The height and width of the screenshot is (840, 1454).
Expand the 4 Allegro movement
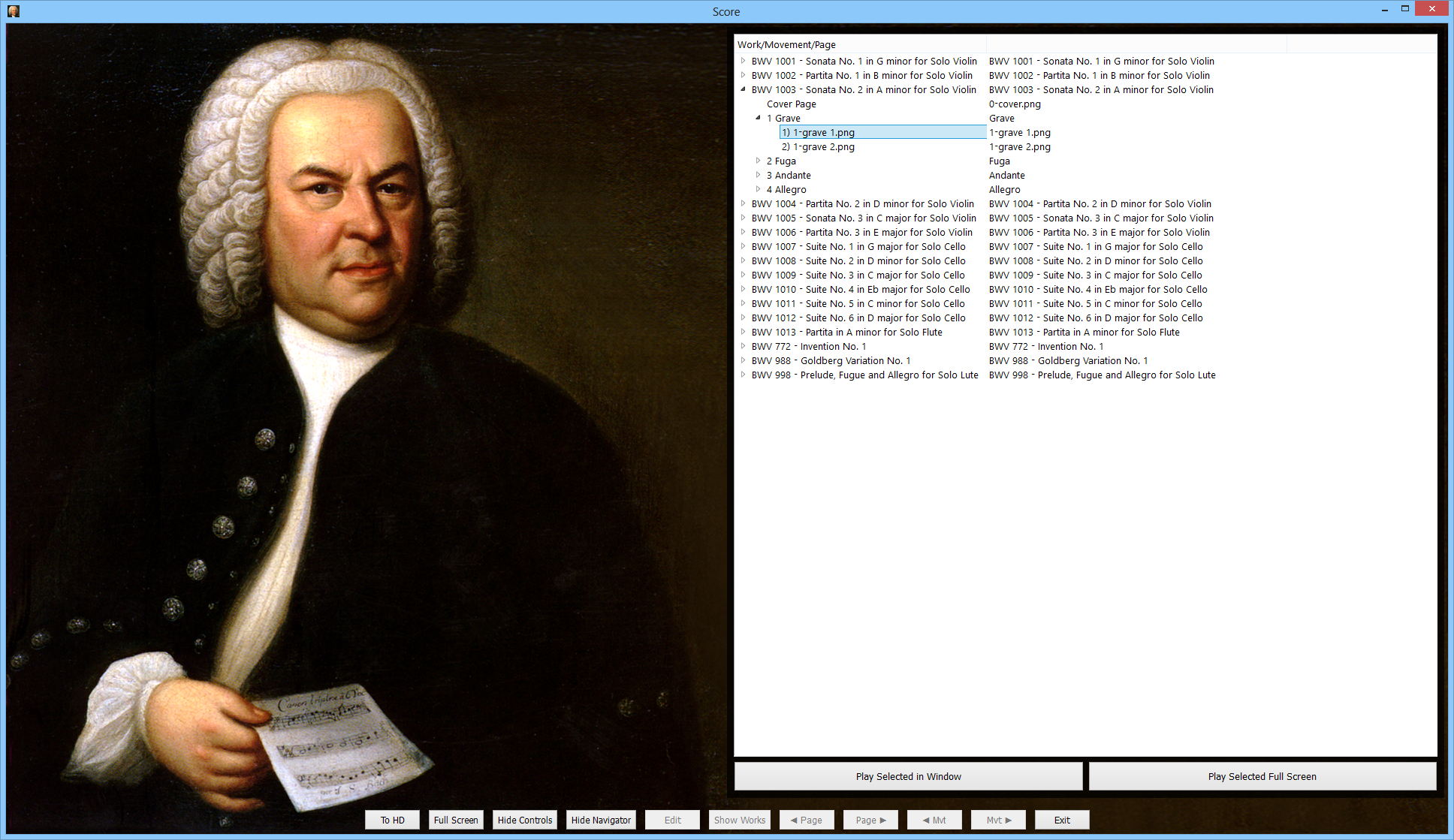(x=758, y=189)
